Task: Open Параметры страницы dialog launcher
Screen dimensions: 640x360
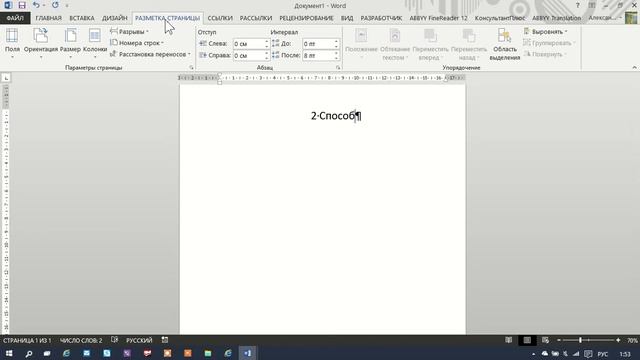Action: click(191, 67)
